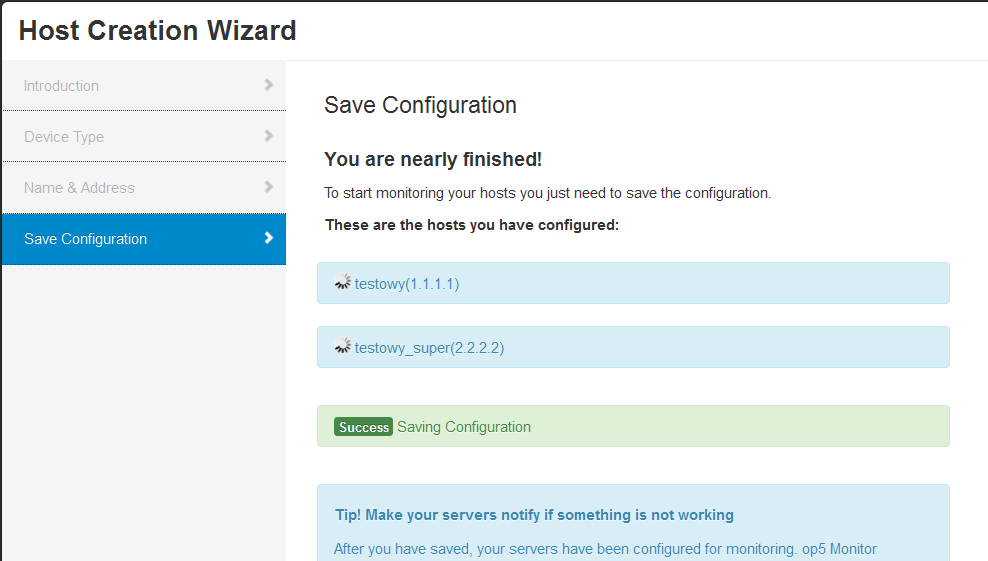Image resolution: width=988 pixels, height=561 pixels.
Task: Click the "You are nearly finished!" heading
Action: 433,159
